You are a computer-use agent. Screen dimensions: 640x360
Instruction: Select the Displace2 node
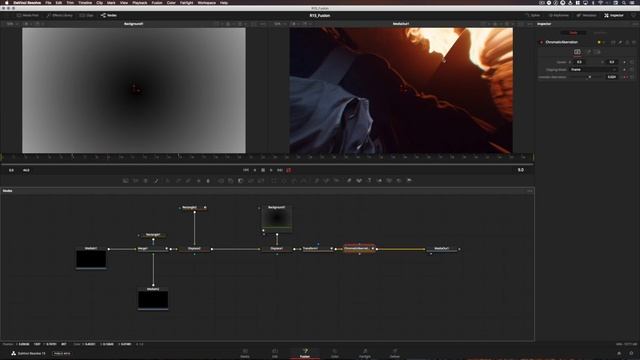pyautogui.click(x=194, y=249)
